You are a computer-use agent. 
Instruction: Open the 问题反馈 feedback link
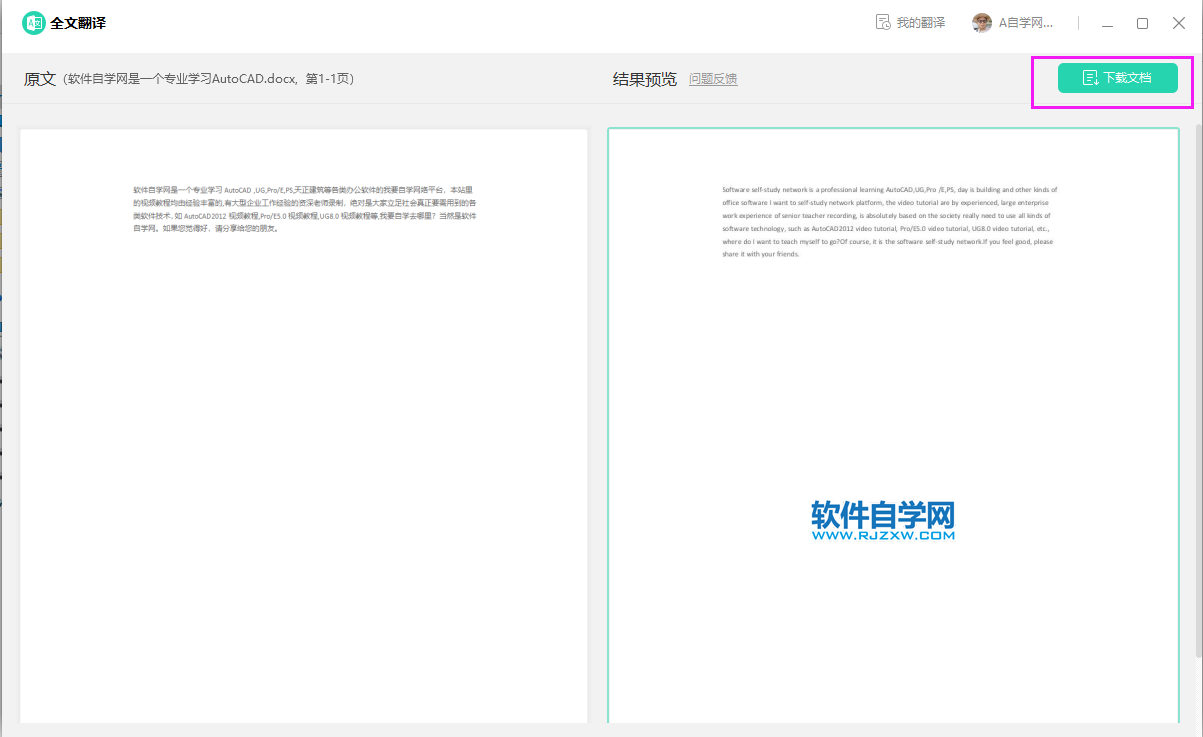click(x=714, y=78)
